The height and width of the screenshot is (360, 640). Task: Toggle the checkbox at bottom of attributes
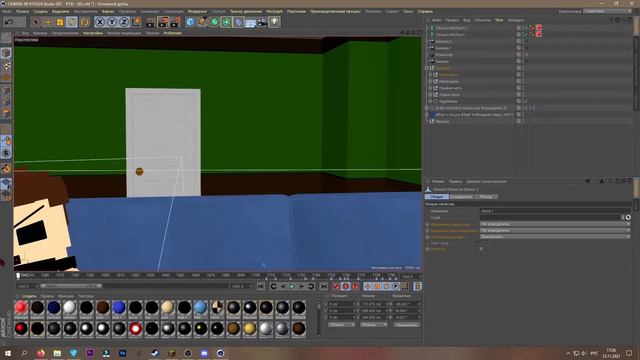pyautogui.click(x=482, y=249)
